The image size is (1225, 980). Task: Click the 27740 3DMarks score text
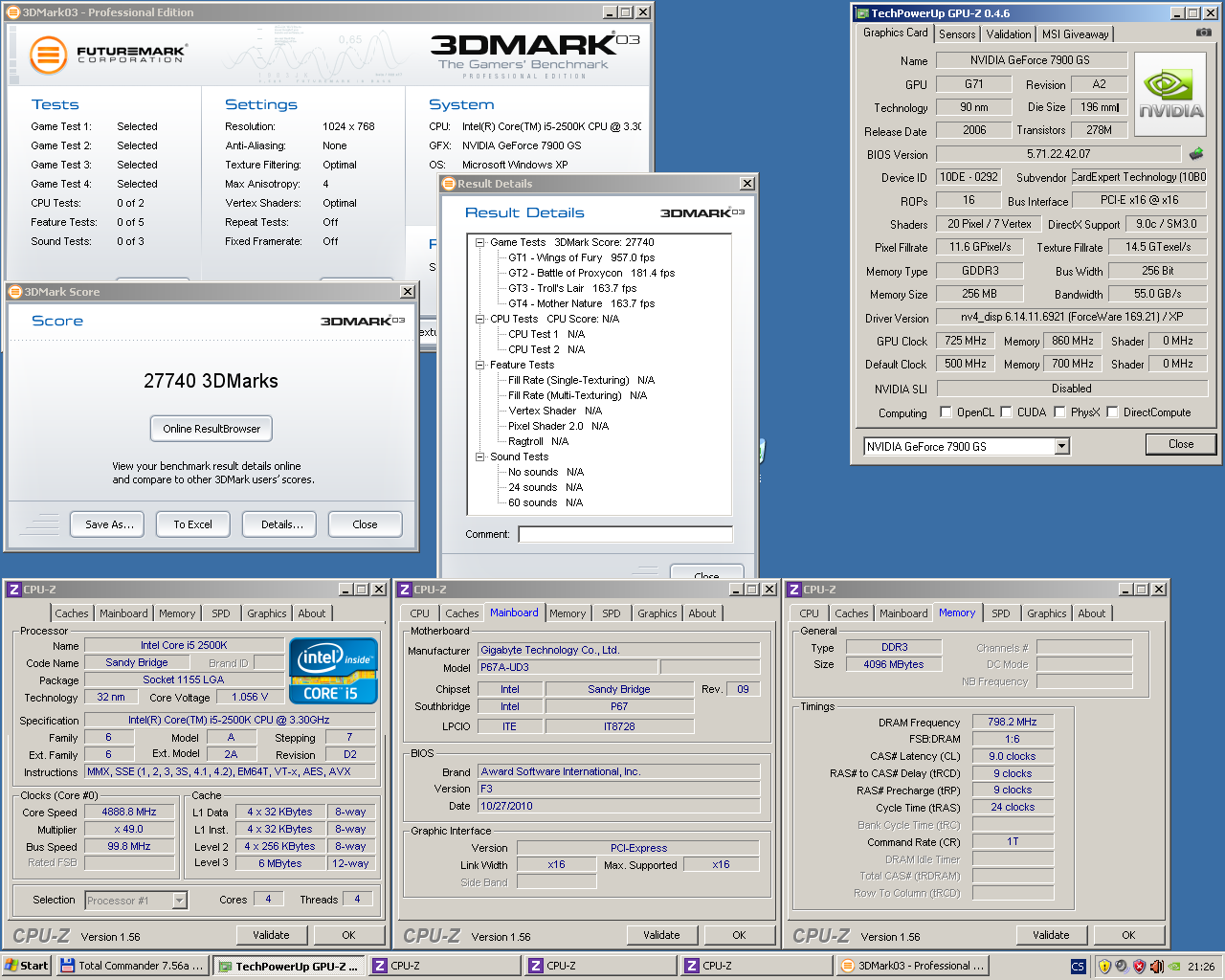pos(211,381)
